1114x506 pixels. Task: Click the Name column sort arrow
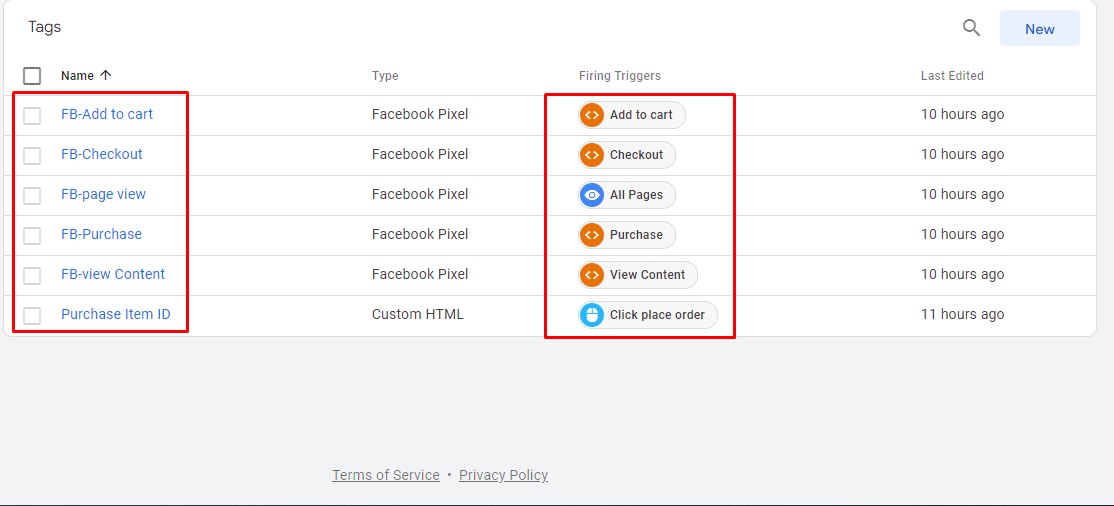point(106,76)
